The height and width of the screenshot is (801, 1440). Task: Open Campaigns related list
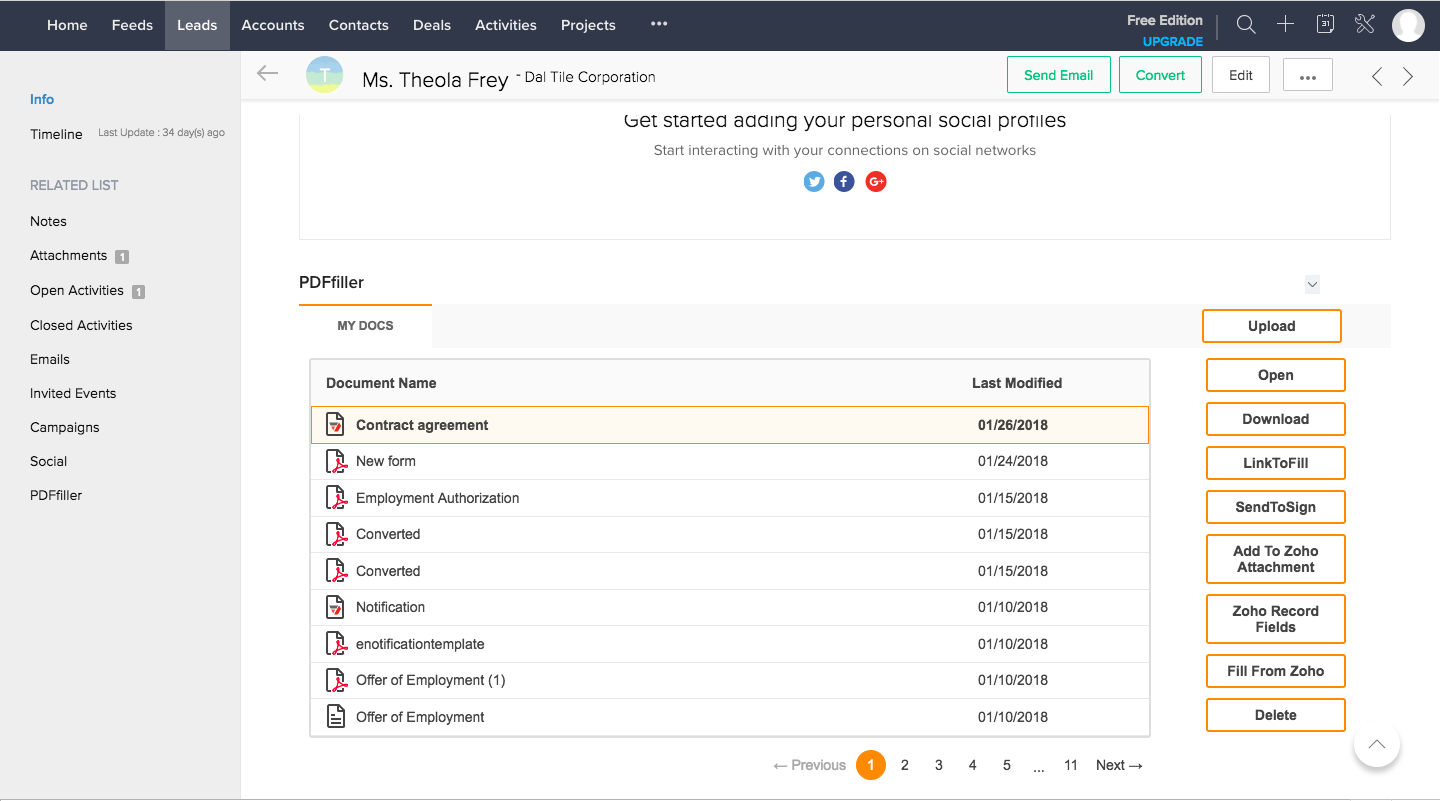pos(65,427)
